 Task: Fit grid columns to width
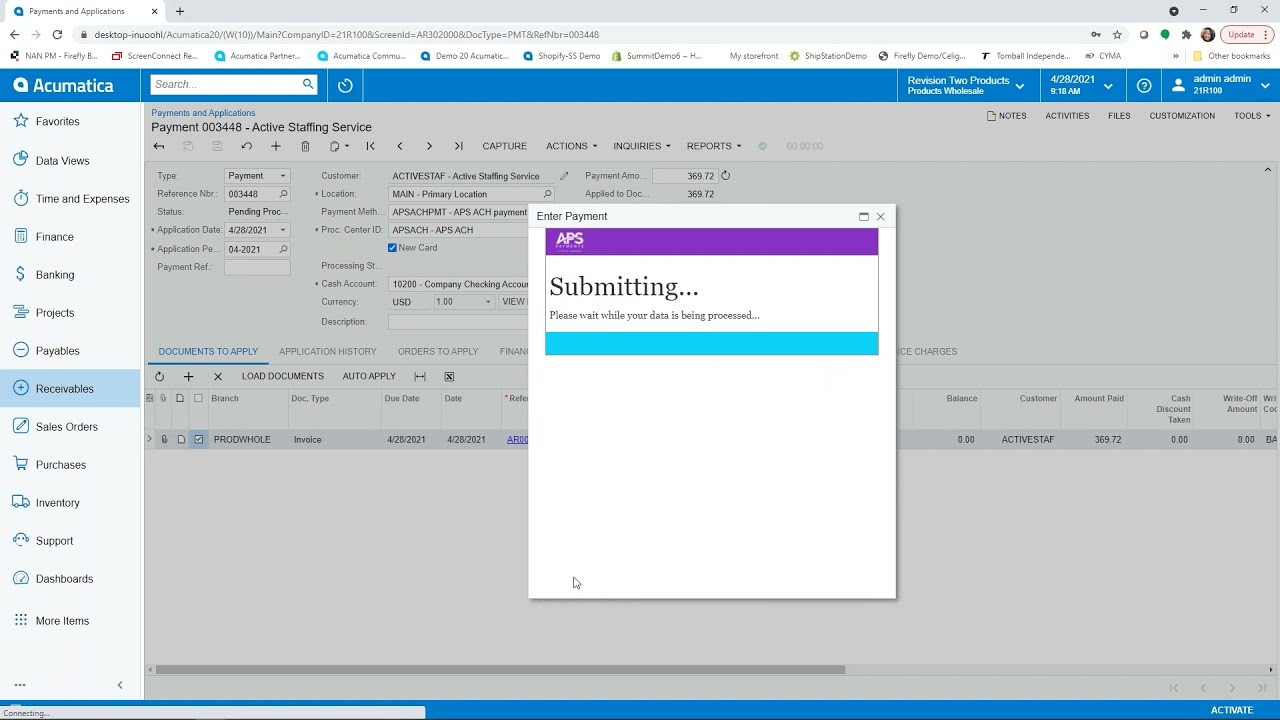coord(420,376)
